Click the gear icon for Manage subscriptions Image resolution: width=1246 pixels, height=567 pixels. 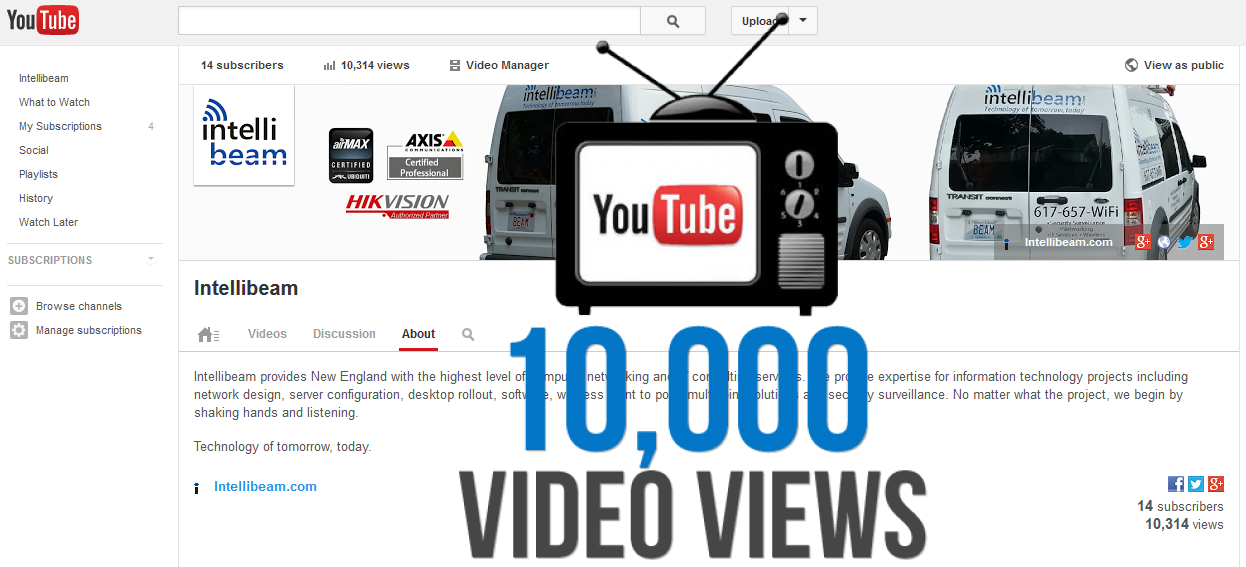19,330
